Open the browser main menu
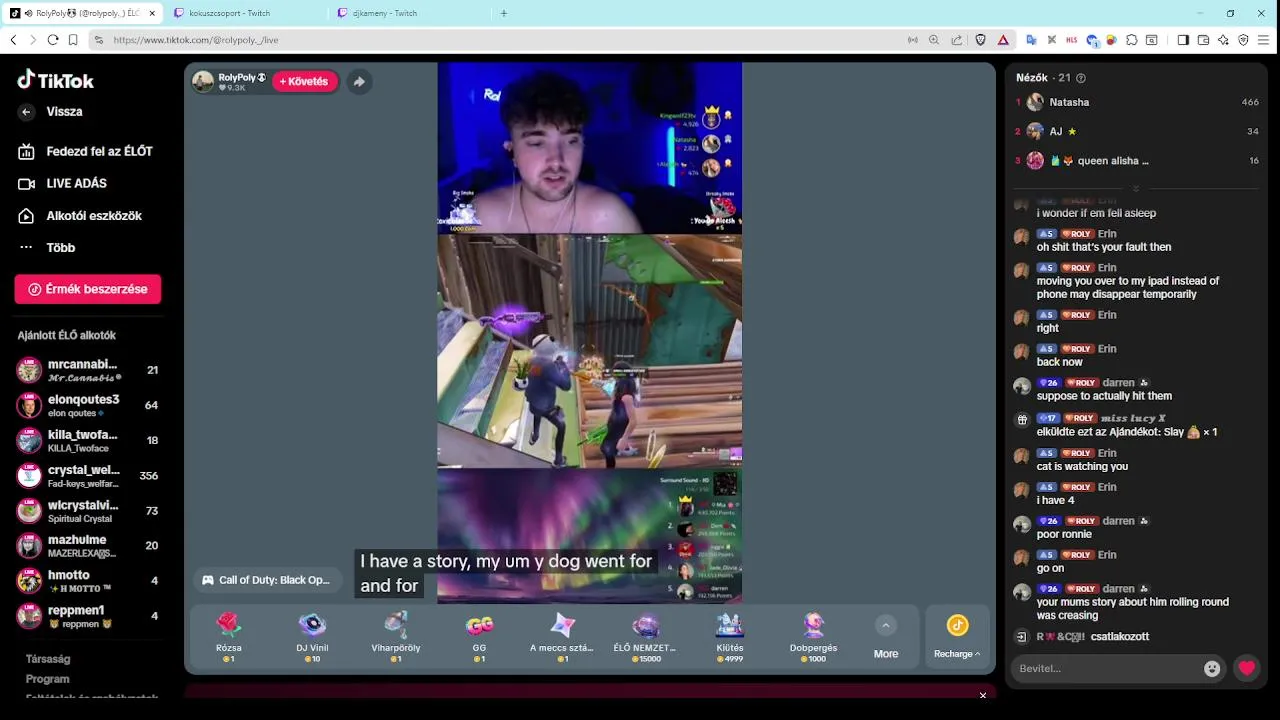Viewport: 1280px width, 720px height. 1263,40
